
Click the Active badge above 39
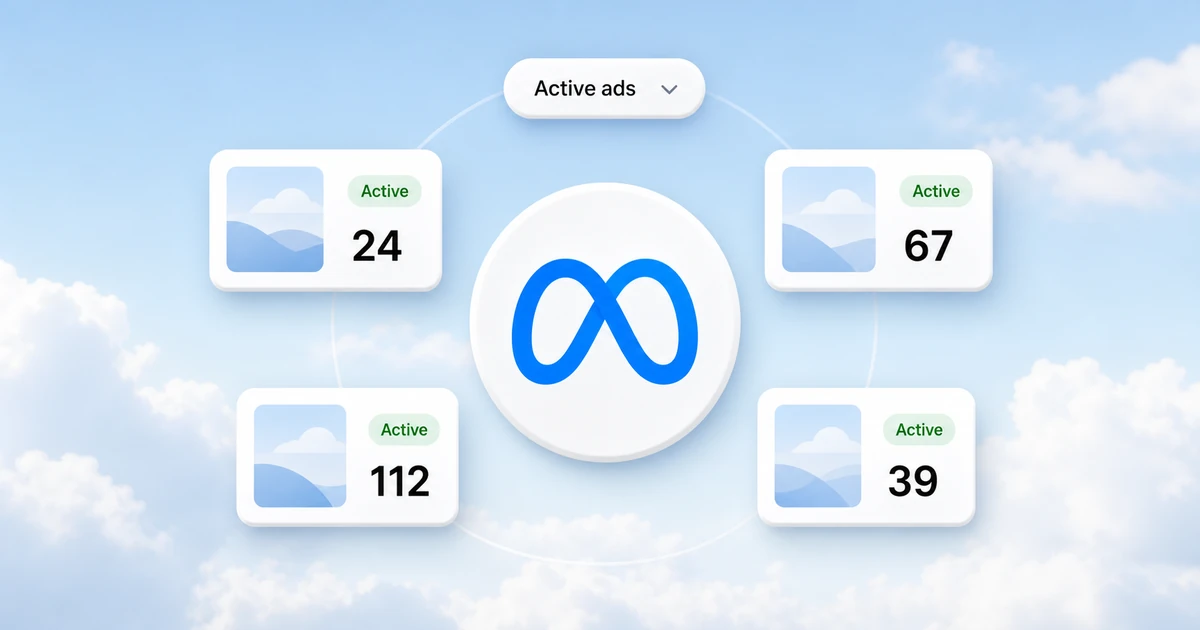919,430
